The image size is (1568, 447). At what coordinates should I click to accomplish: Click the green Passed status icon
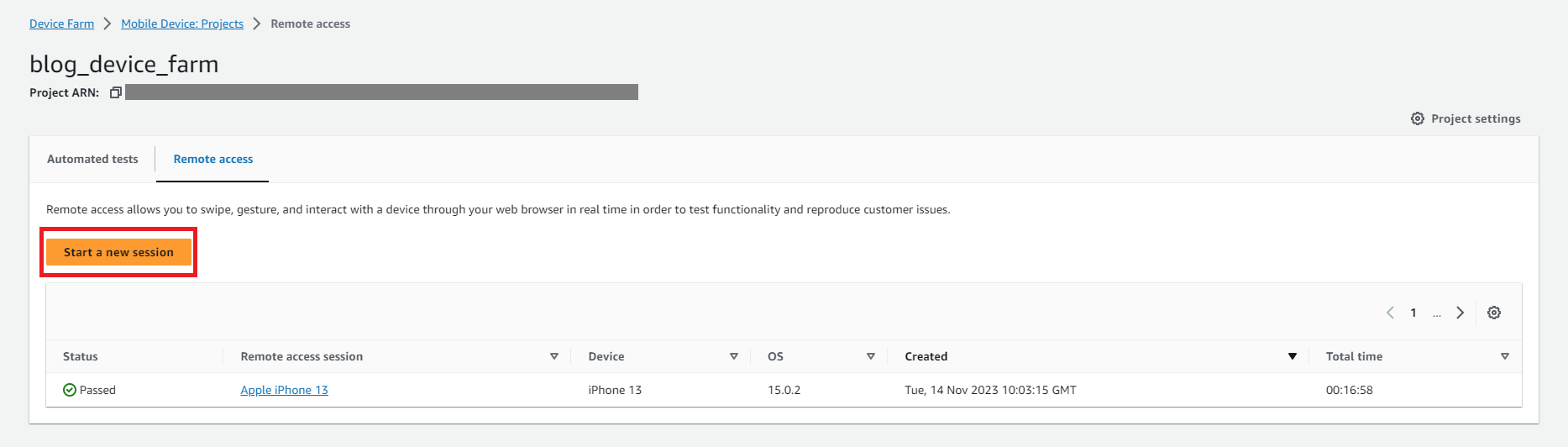tap(70, 390)
